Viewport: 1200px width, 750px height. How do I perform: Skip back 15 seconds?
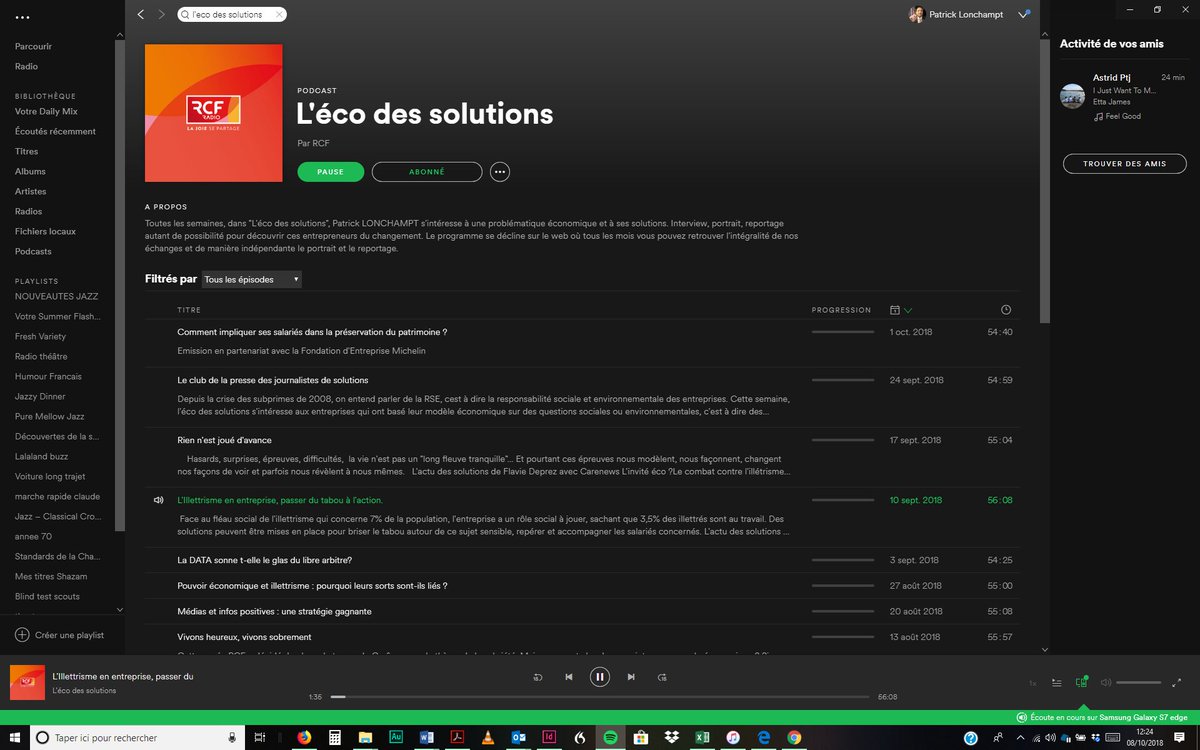tap(538, 677)
